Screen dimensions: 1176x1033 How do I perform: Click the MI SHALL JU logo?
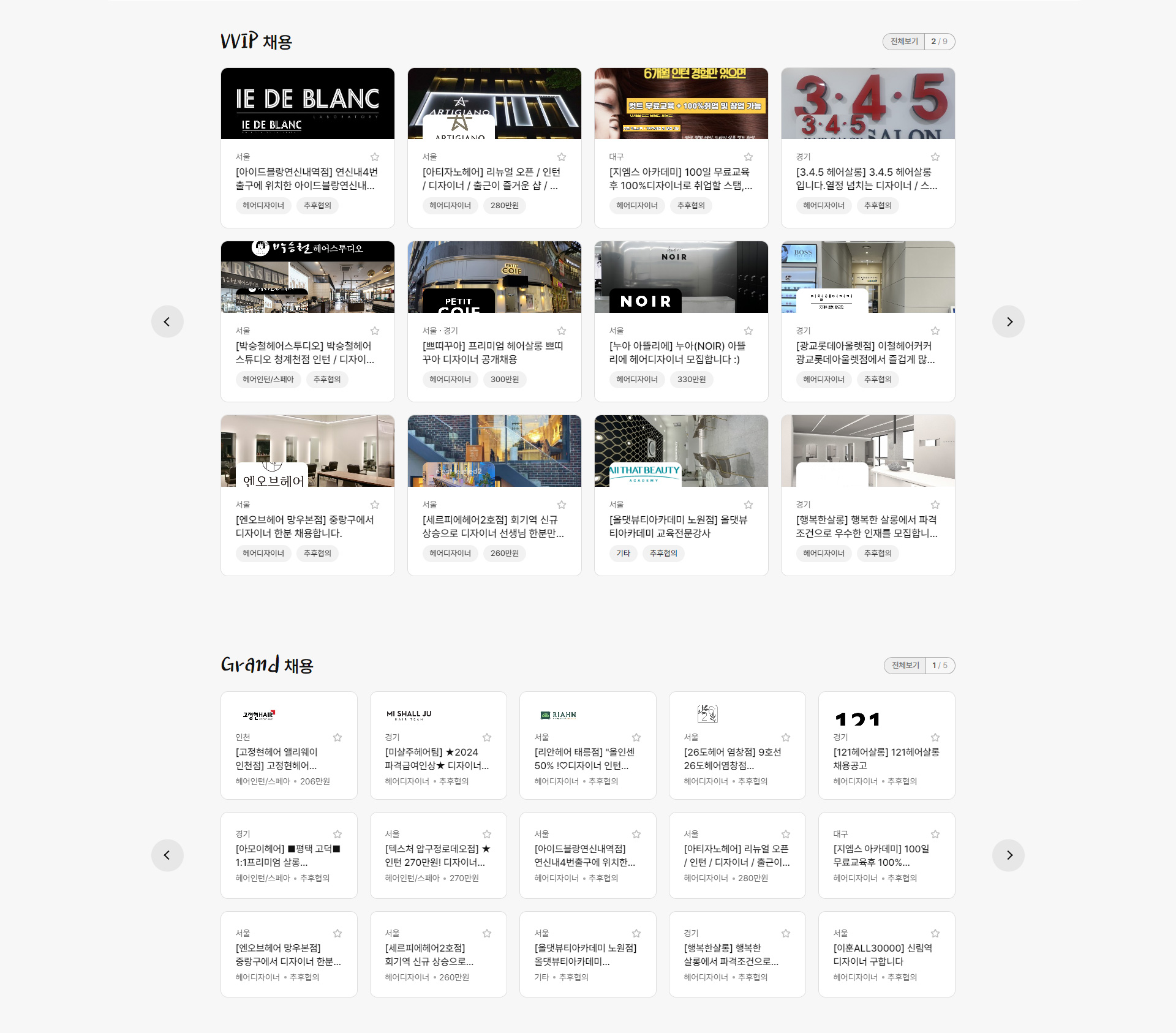409,715
